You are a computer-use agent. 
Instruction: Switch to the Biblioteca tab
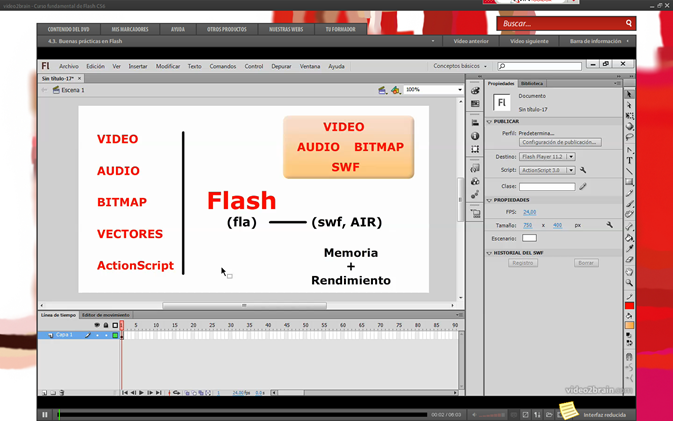532,83
